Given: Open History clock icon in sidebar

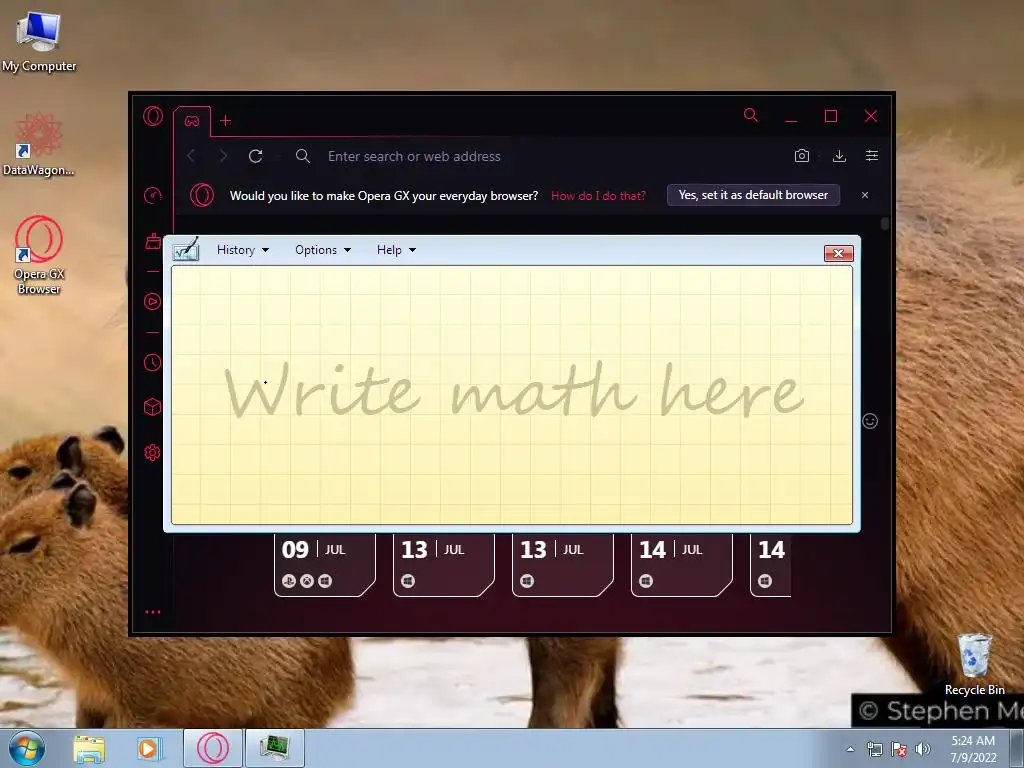Looking at the screenshot, I should tap(152, 362).
